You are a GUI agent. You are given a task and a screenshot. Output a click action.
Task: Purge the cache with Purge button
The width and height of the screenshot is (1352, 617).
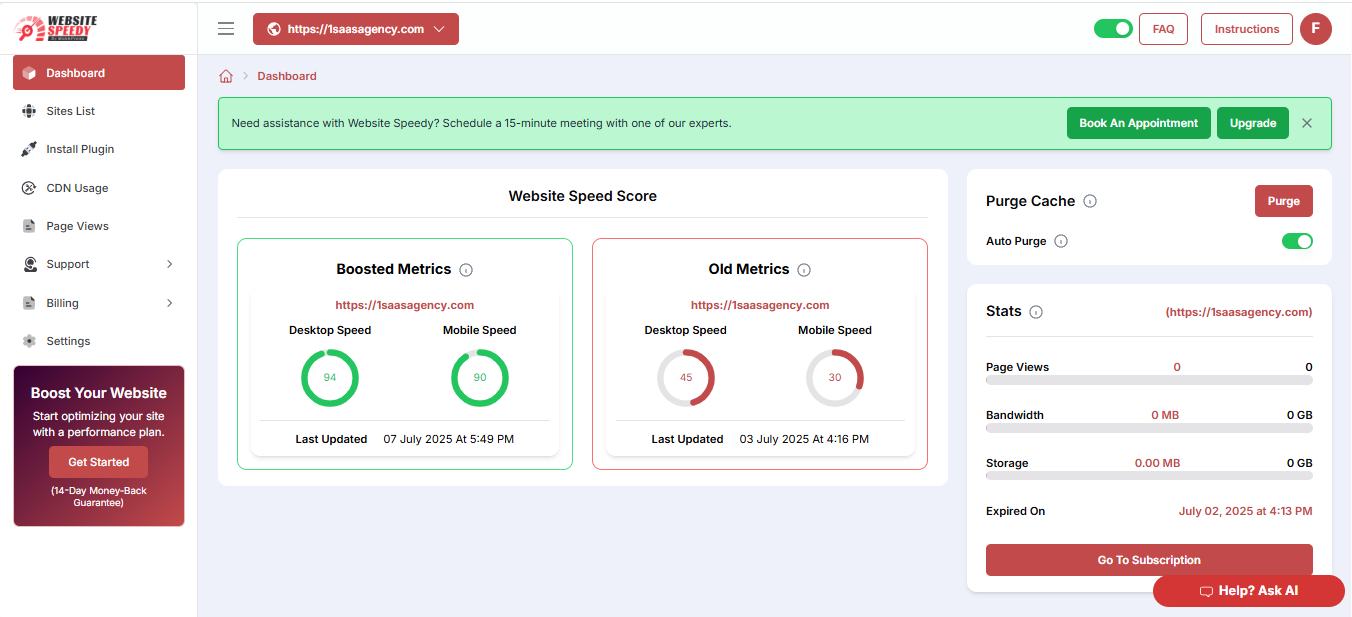coord(1284,201)
